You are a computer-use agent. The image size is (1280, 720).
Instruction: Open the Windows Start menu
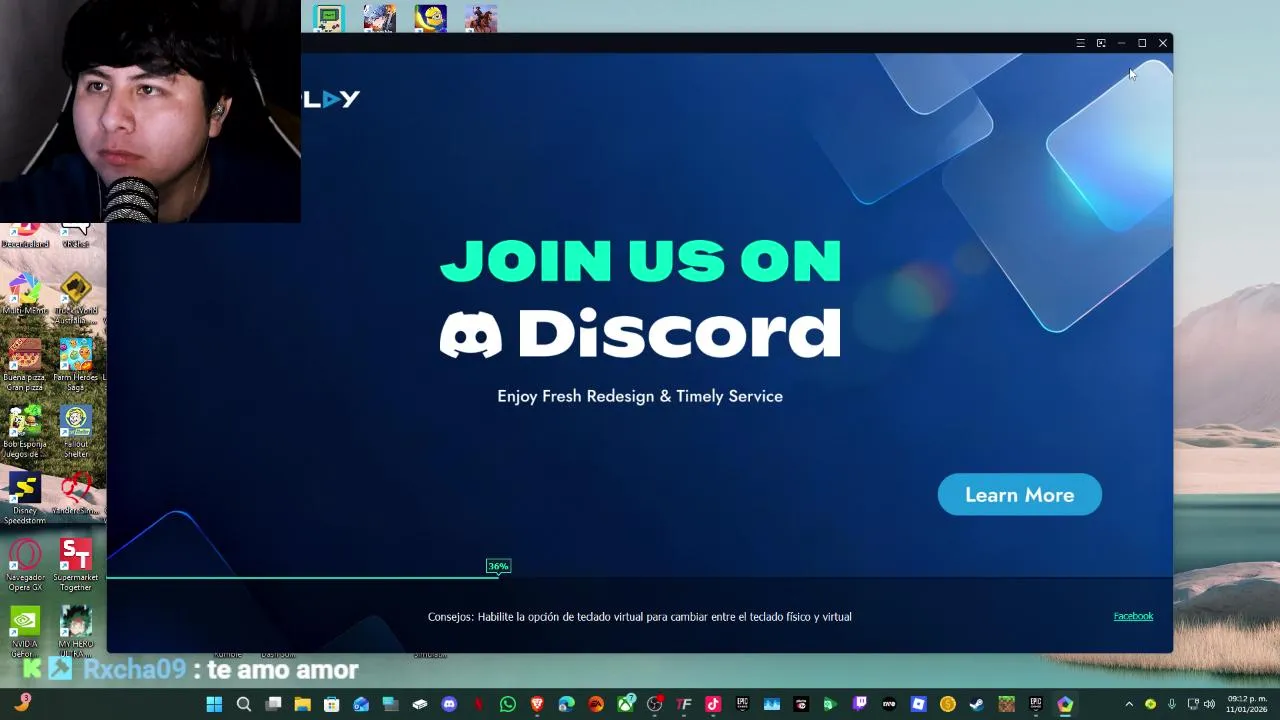(214, 704)
